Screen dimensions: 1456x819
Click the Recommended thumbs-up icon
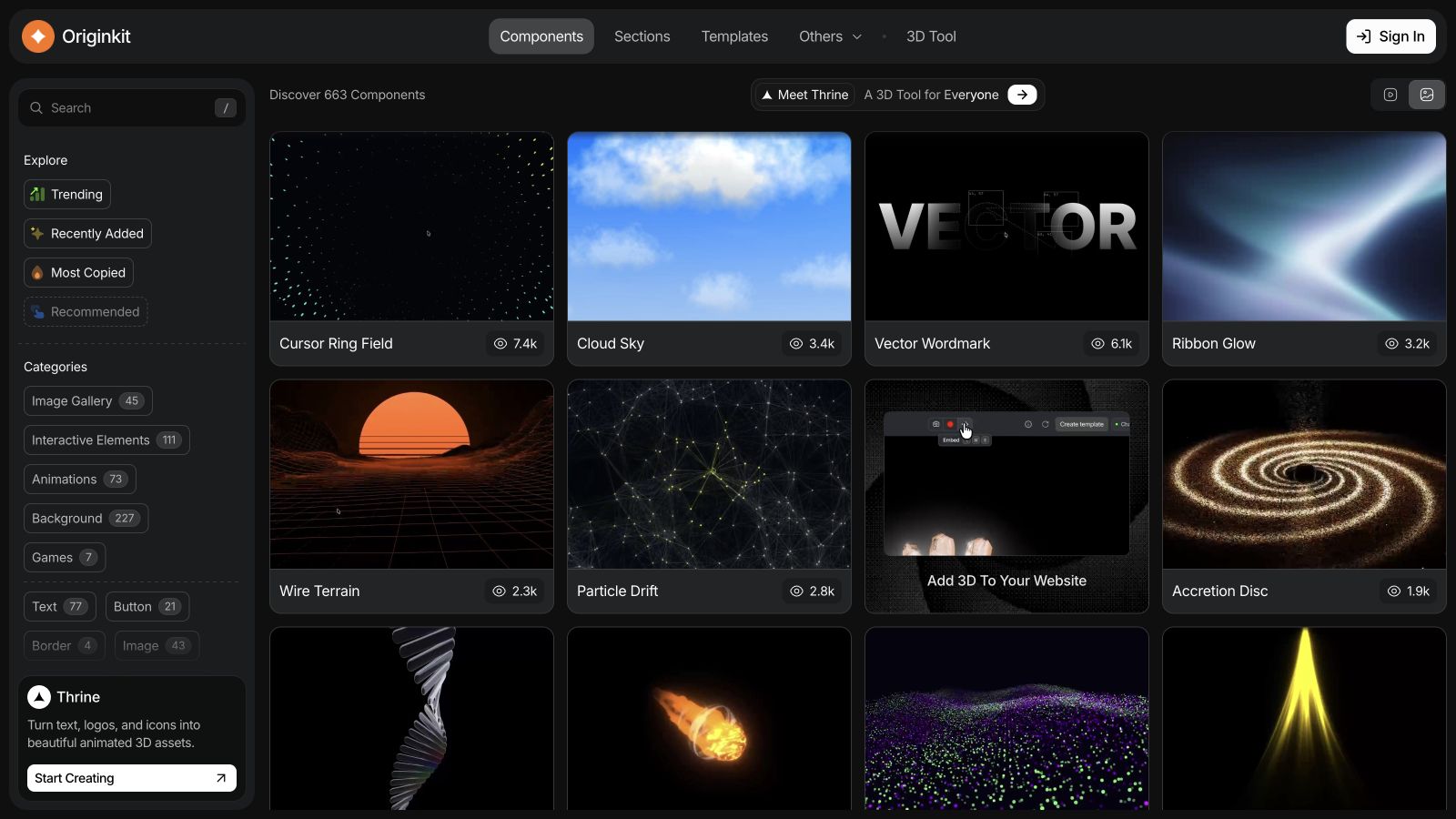(x=37, y=311)
